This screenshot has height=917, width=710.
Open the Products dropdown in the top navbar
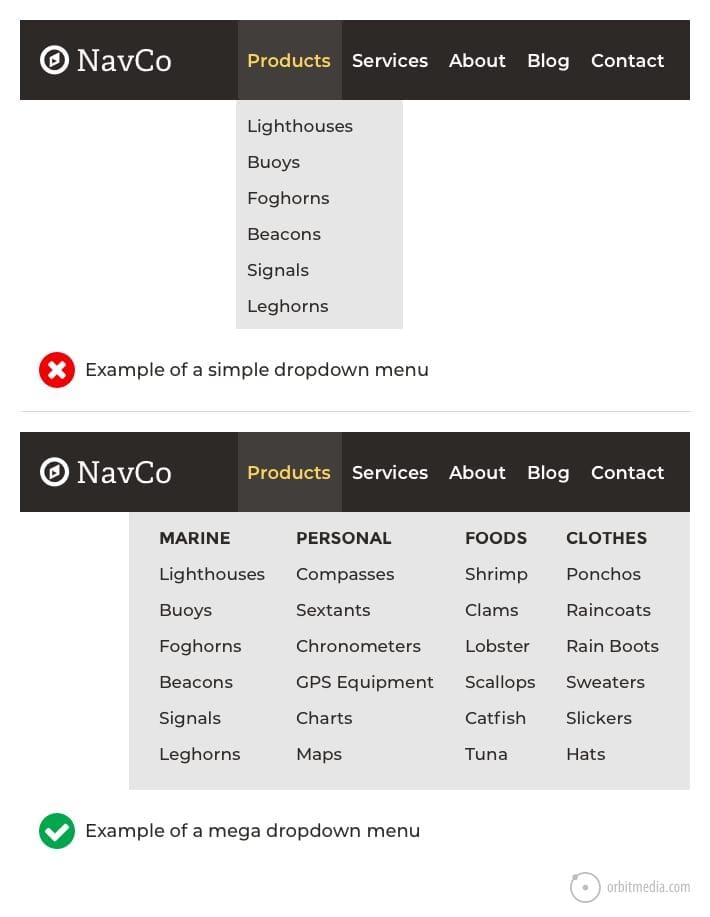[288, 60]
